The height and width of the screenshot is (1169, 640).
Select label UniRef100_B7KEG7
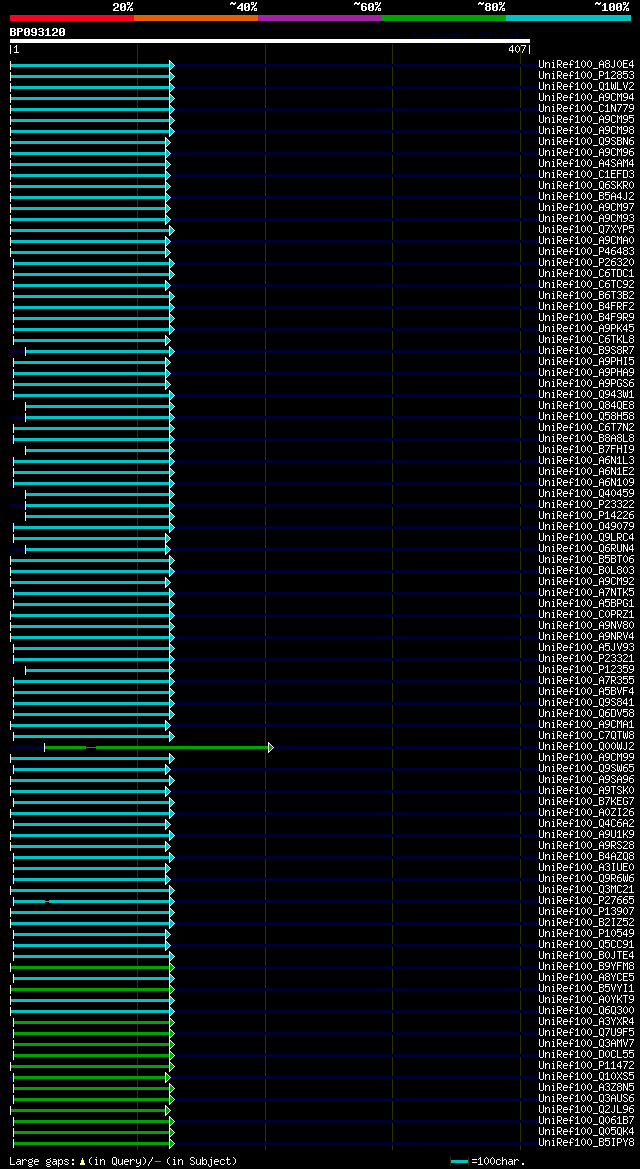tap(586, 801)
